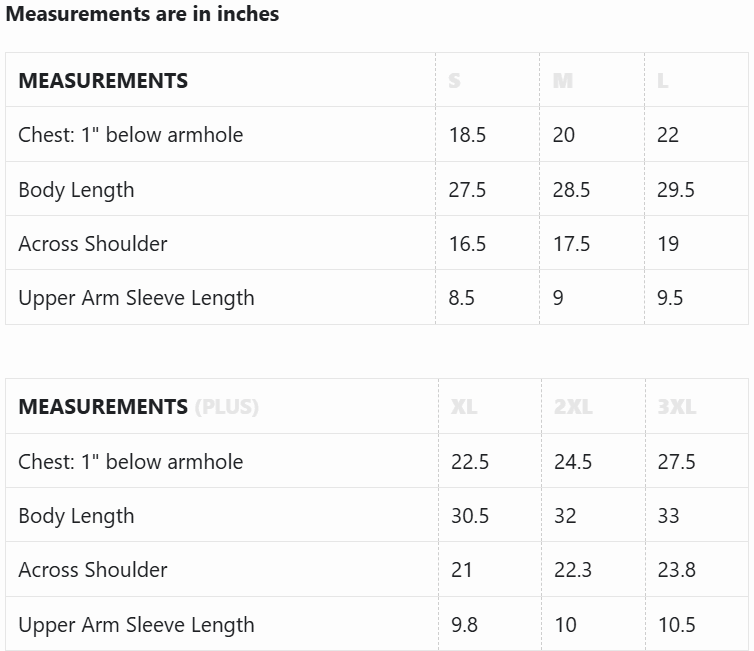
Task: Select the 3XL size column header
Action: [677, 407]
